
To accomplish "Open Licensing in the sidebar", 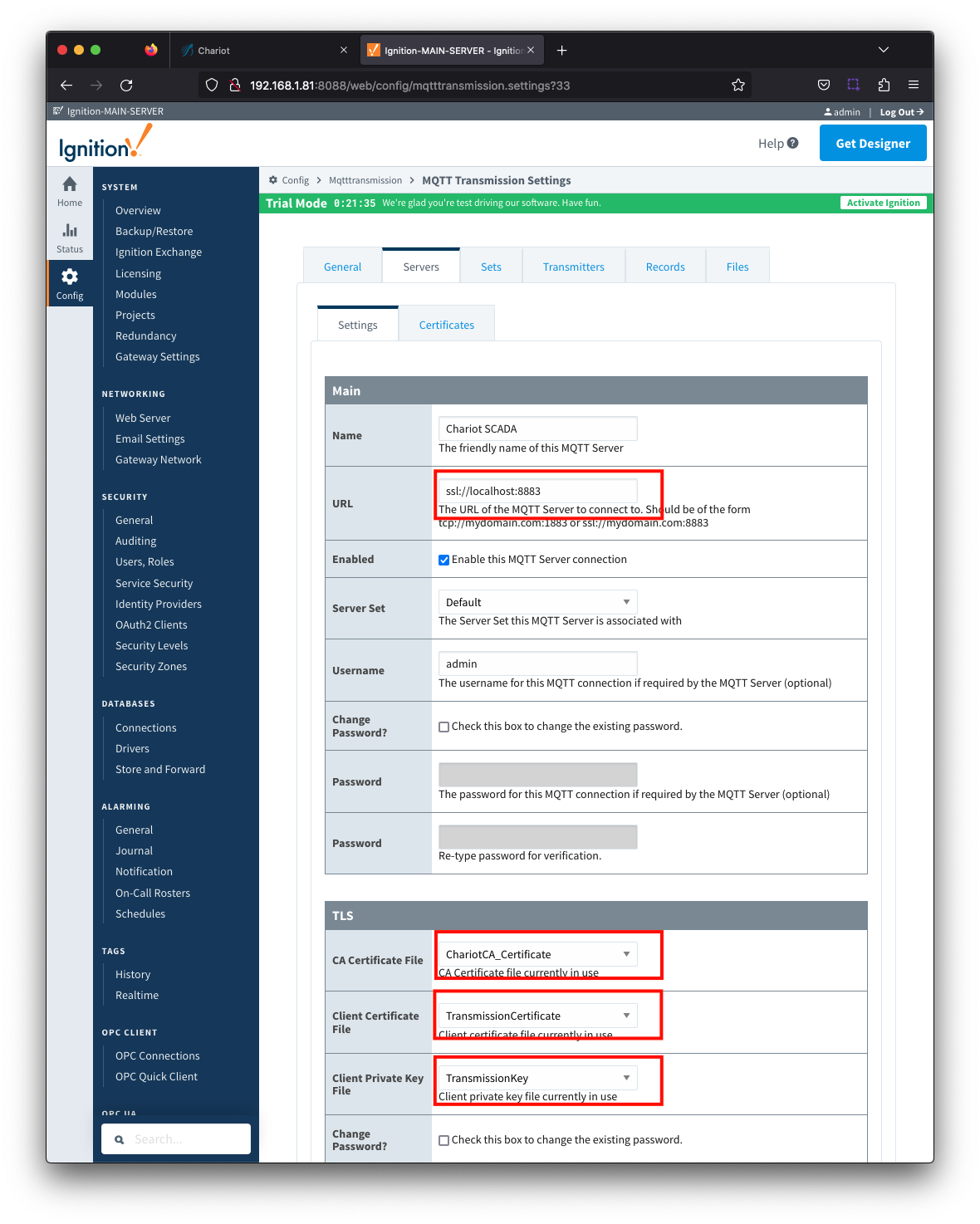I will [139, 274].
